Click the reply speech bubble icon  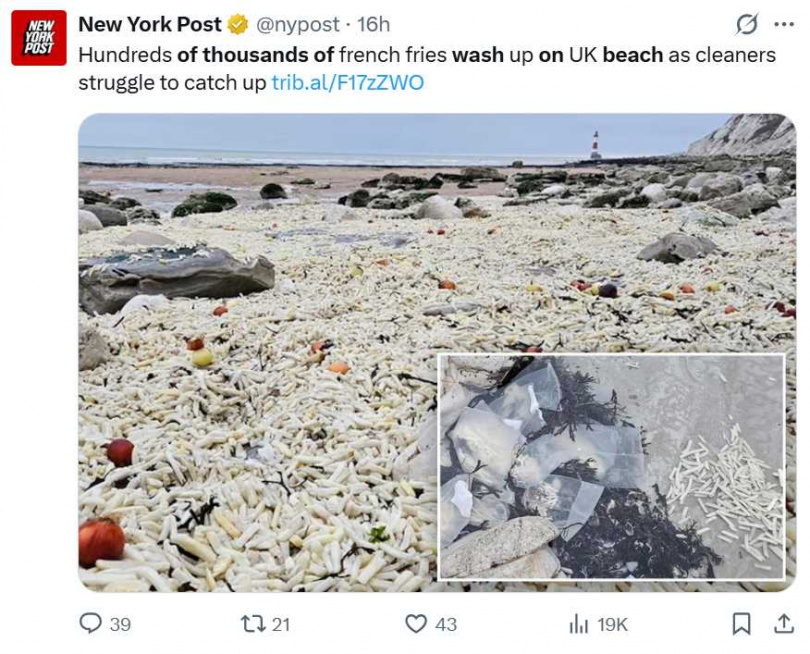(90, 624)
